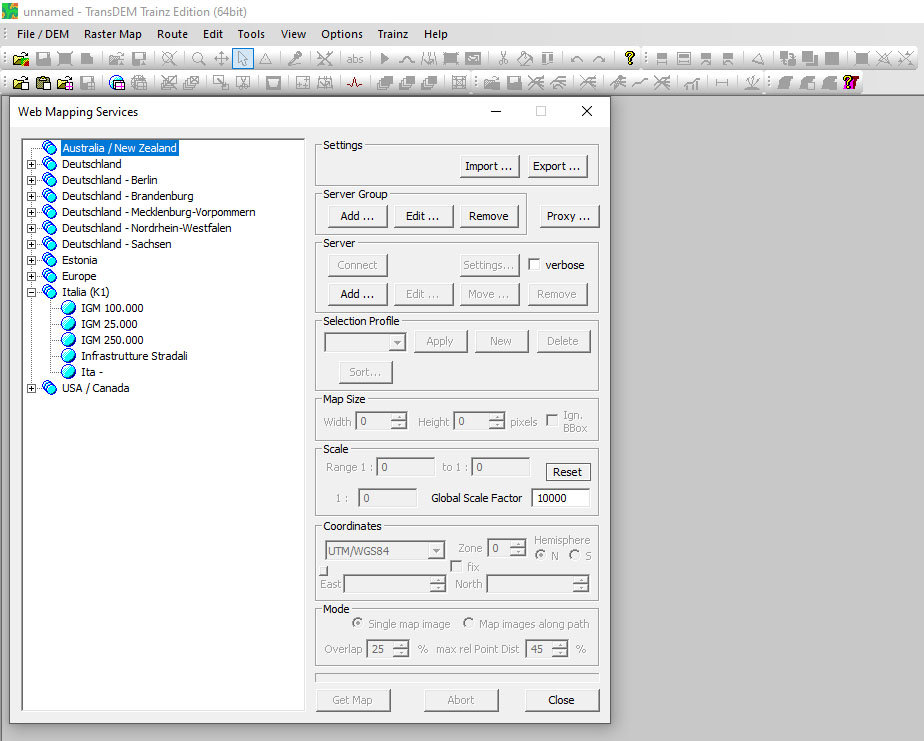Viewport: 924px width, 741px height.
Task: Select the Infrastrutture Stradali server entry
Action: (134, 356)
